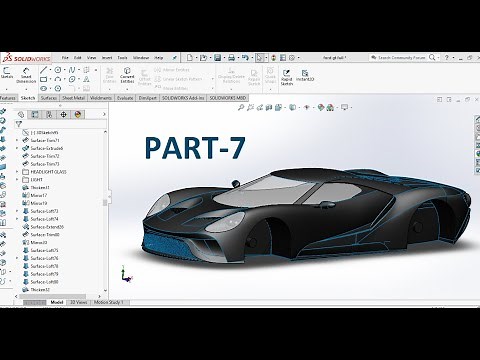This screenshot has width=480, height=360.
Task: Expand Surface-Trim71 in the tree
Action: (17, 140)
